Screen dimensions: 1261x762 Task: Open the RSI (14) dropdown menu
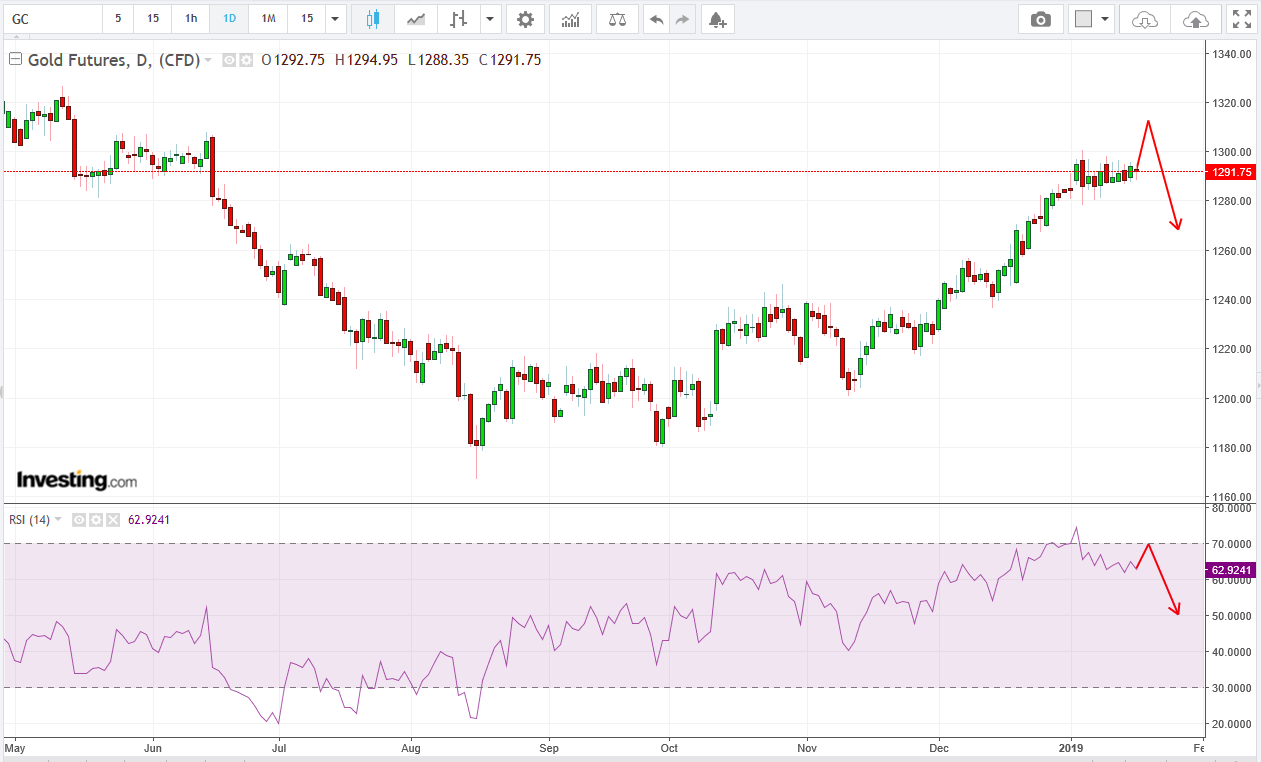click(x=58, y=520)
